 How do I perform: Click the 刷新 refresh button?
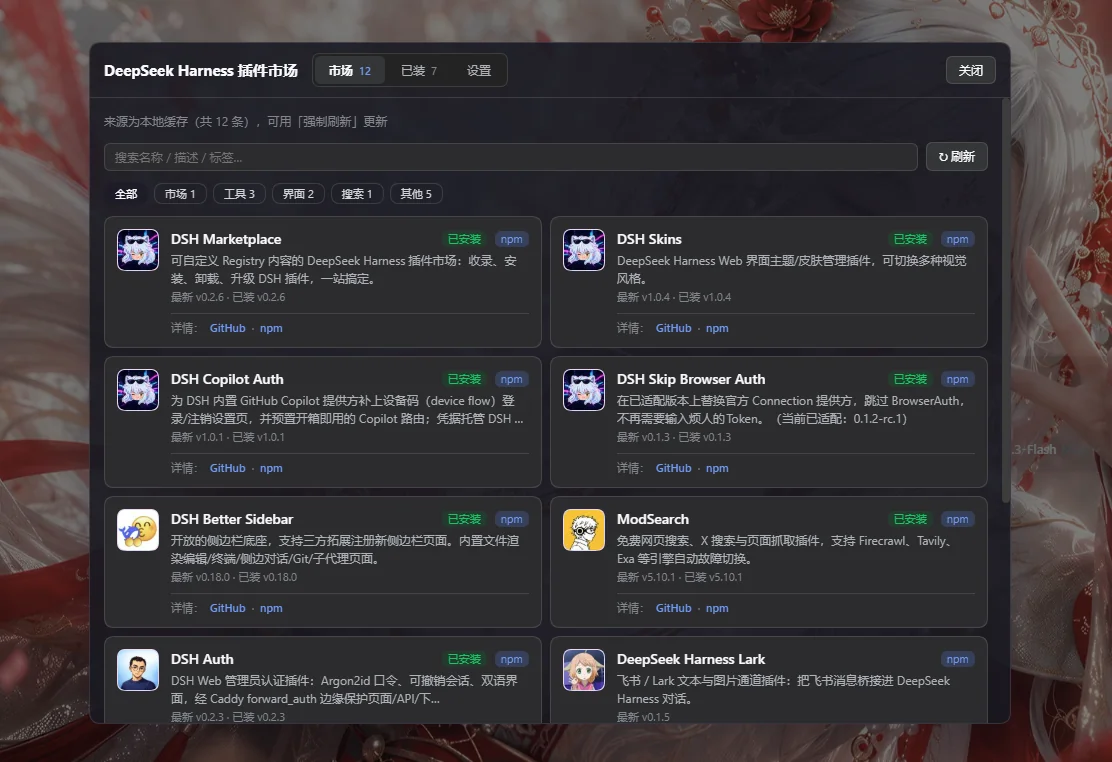coord(957,157)
